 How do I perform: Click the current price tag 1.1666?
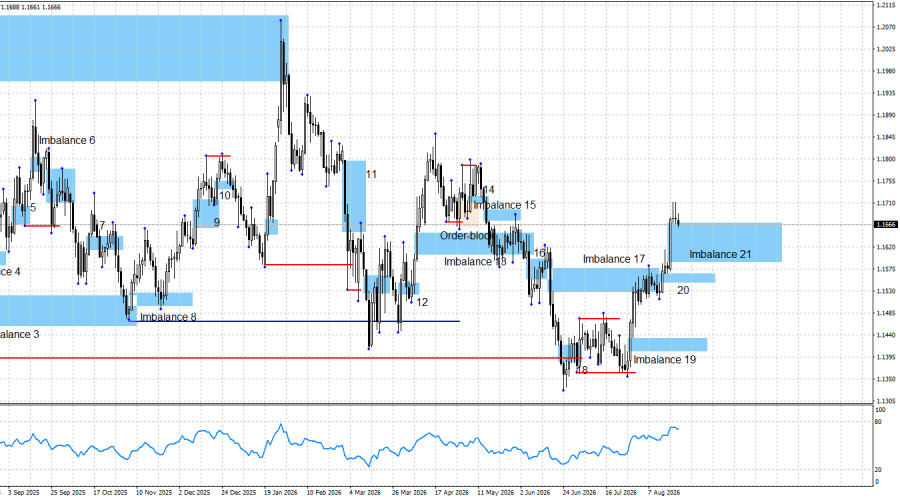886,224
